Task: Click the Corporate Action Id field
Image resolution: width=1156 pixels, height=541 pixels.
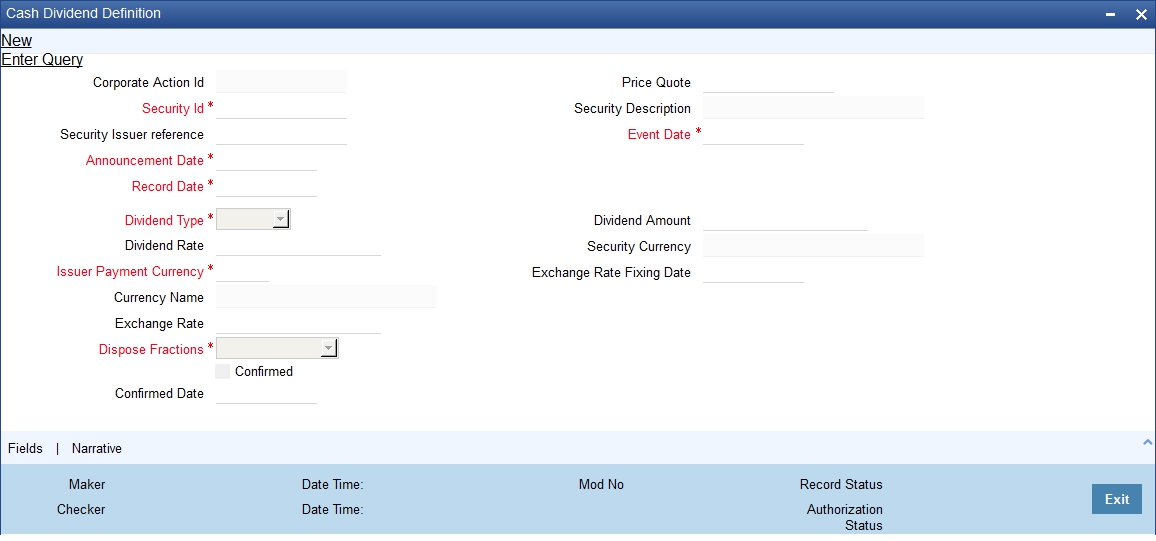Action: [x=281, y=82]
